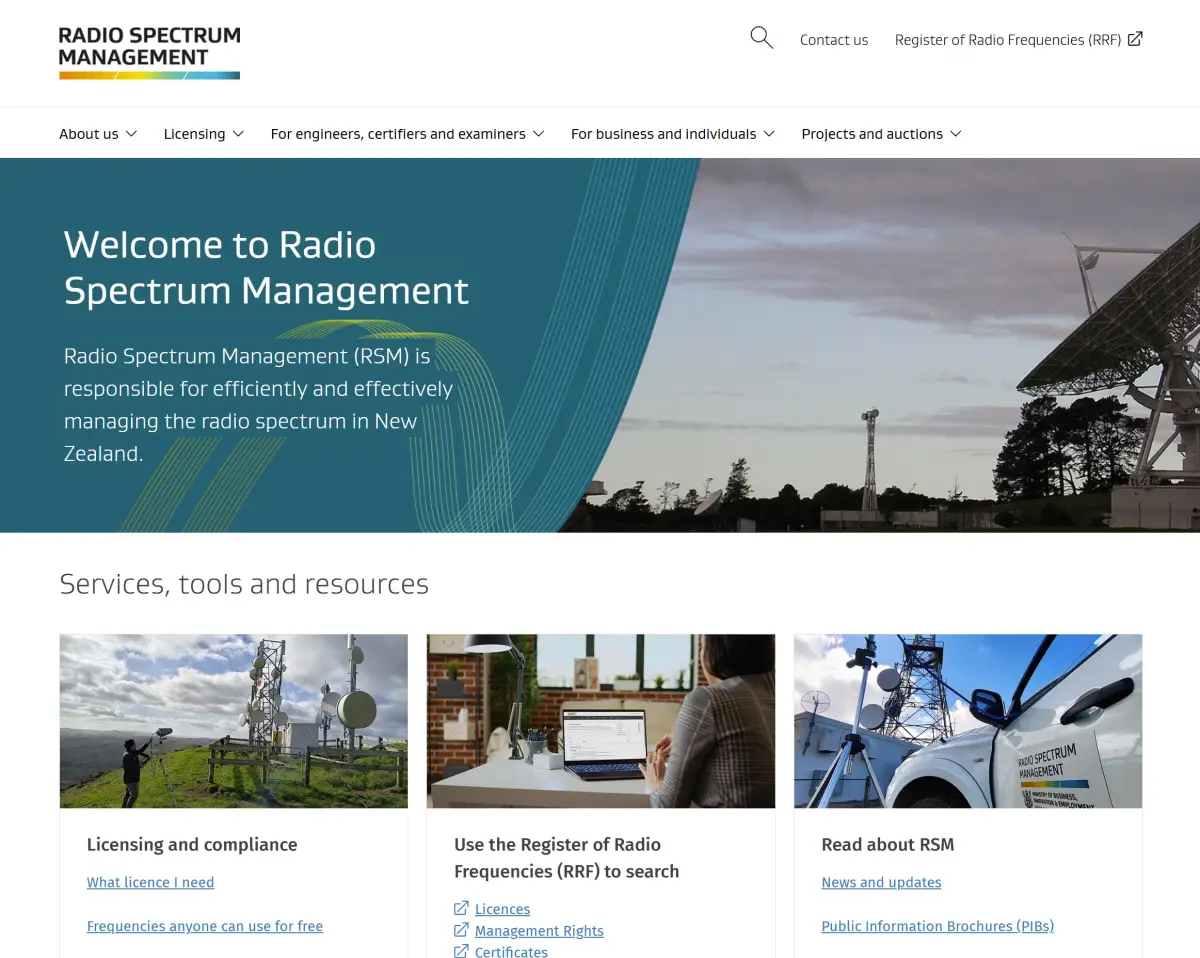Open the search magnifier icon
This screenshot has height=958, width=1200.
pyautogui.click(x=761, y=37)
